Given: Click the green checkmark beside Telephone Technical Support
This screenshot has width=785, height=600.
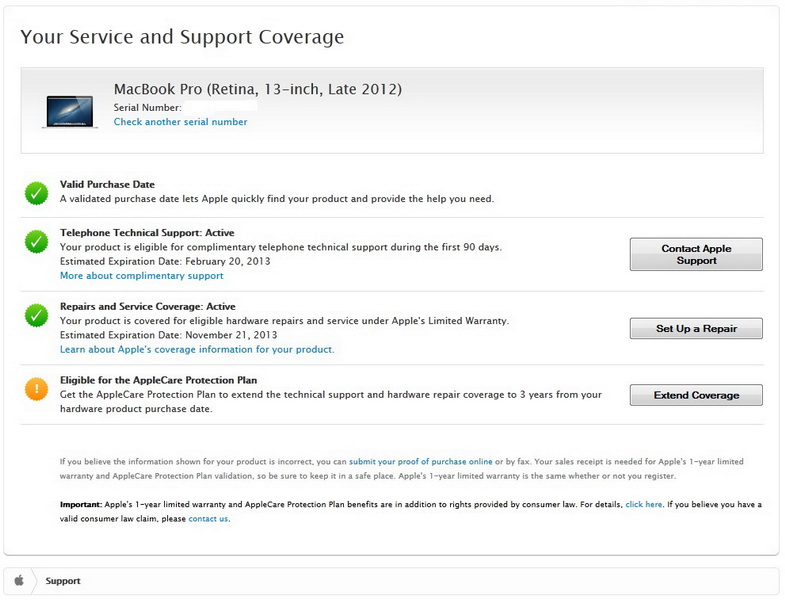Looking at the screenshot, I should pyautogui.click(x=37, y=241).
